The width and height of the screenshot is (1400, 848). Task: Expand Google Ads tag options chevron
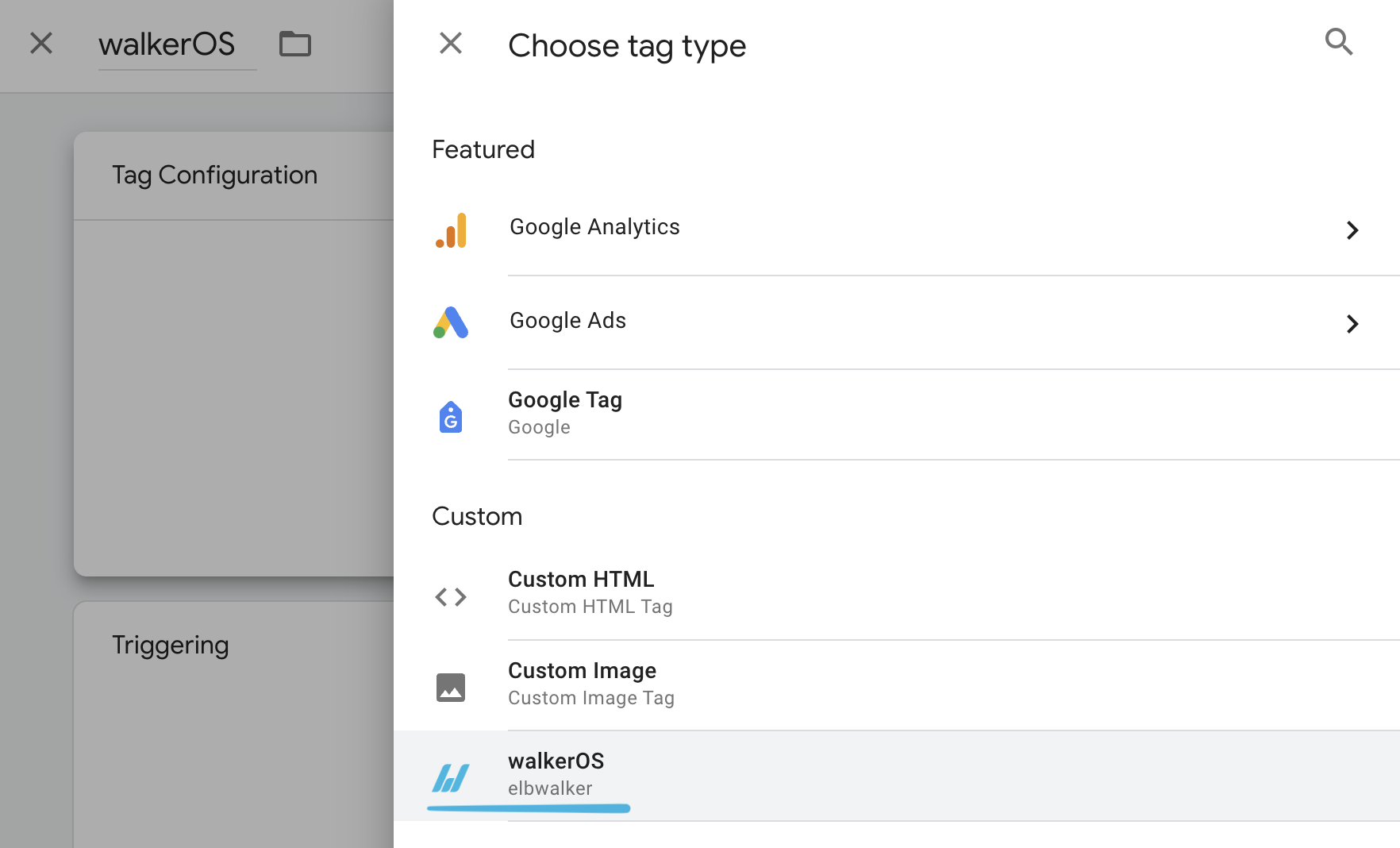[x=1352, y=324]
